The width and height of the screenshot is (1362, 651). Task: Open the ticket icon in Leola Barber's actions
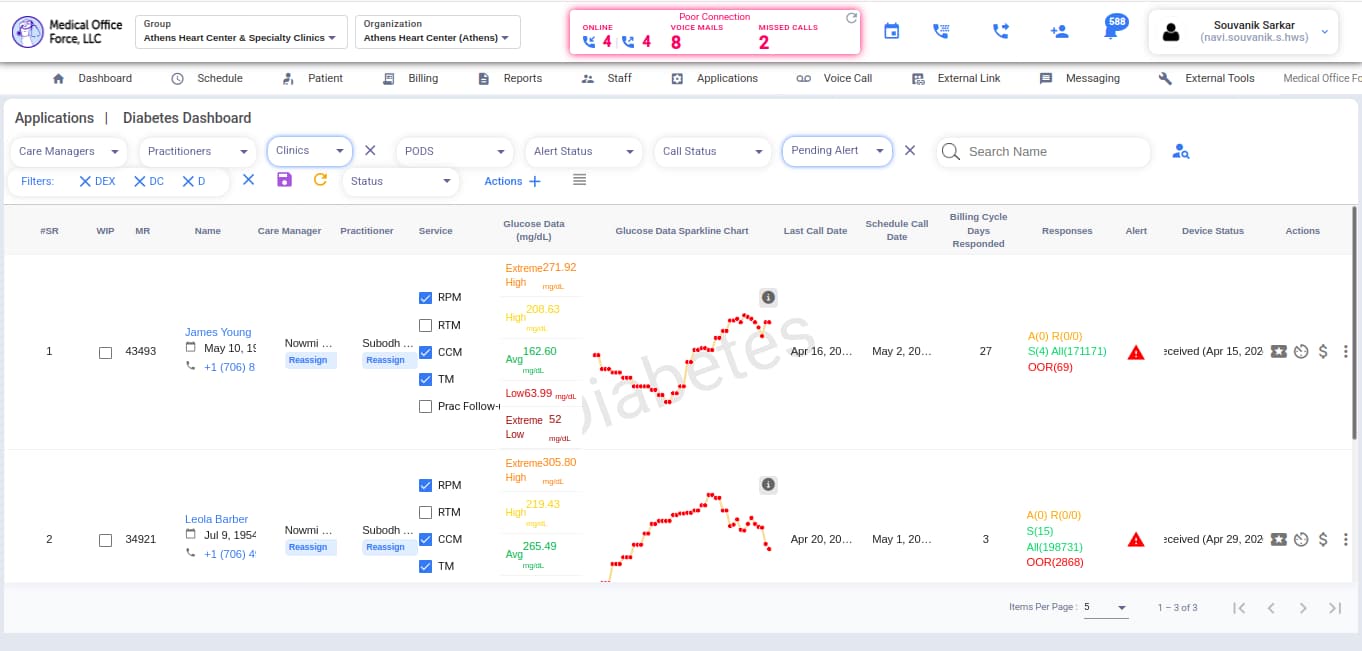[1278, 539]
